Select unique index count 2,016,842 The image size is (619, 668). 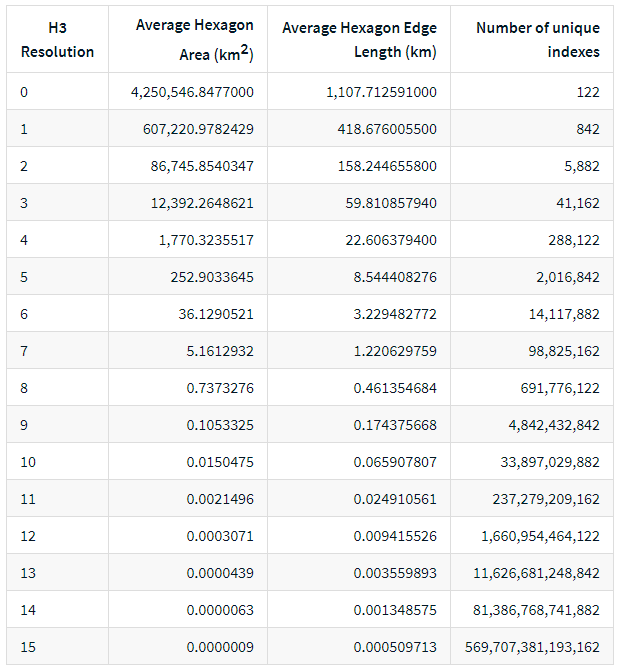(568, 277)
